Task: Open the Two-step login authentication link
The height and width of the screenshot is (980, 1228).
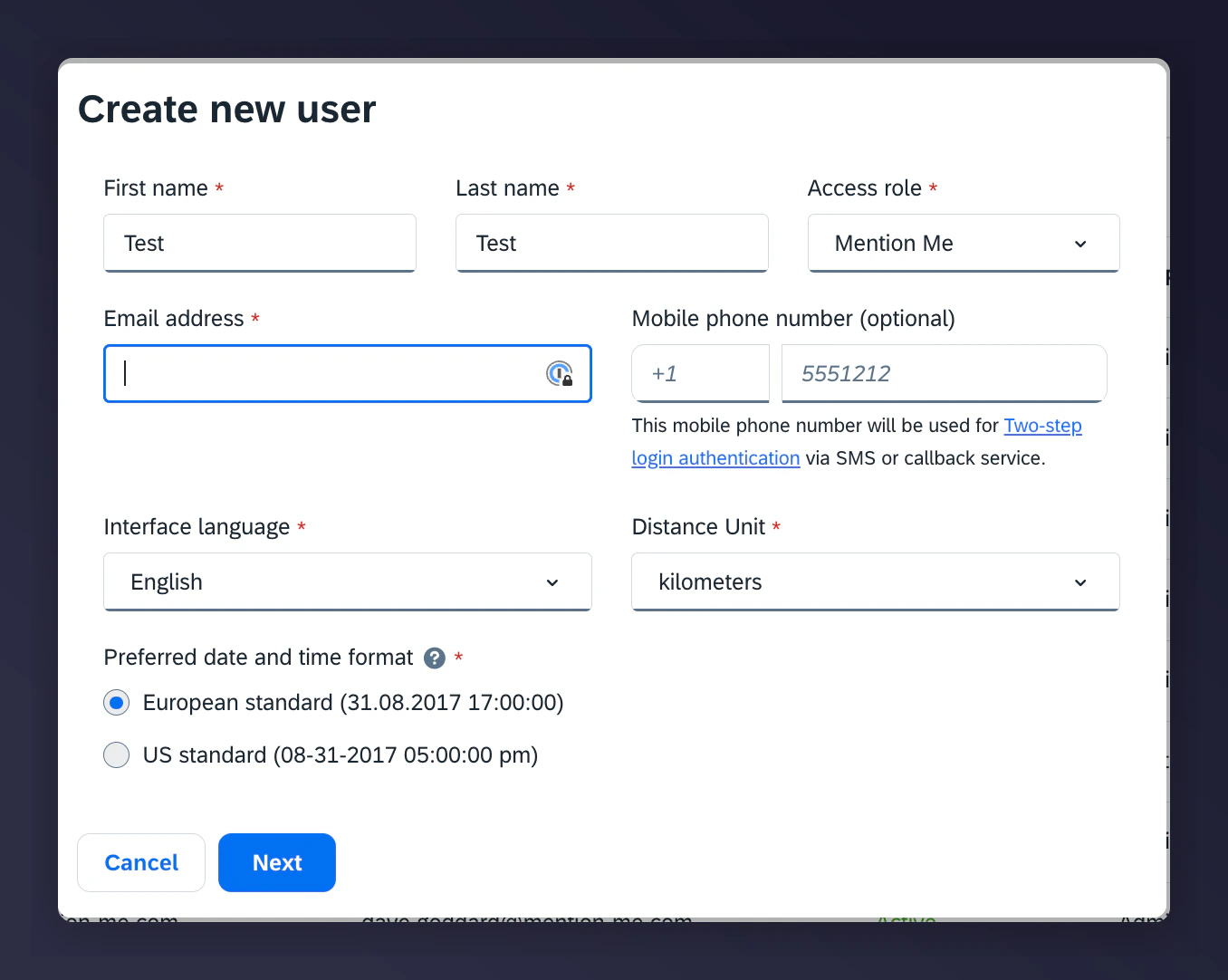Action: 1043,426
